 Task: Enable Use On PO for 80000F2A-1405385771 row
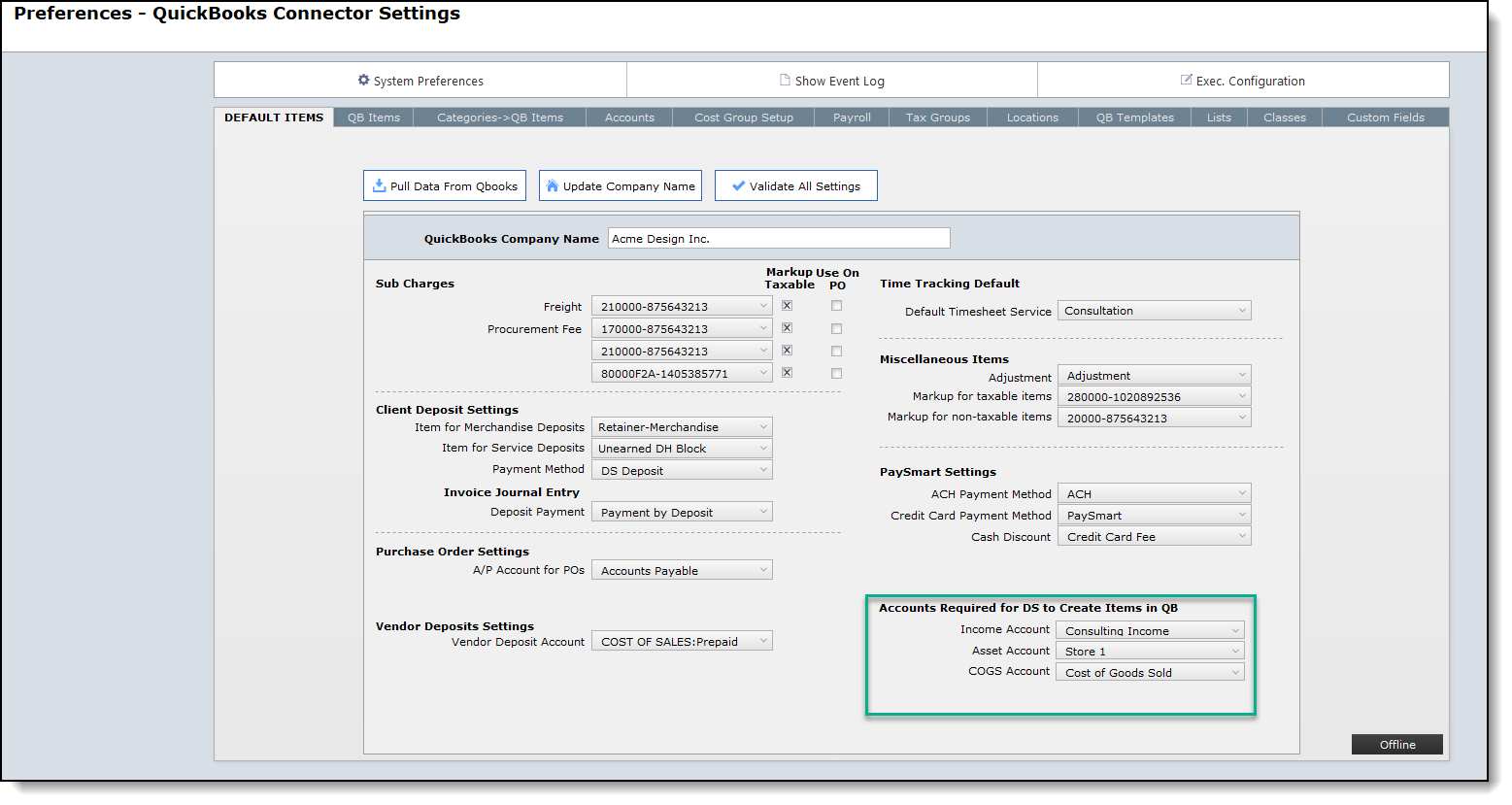tap(836, 373)
